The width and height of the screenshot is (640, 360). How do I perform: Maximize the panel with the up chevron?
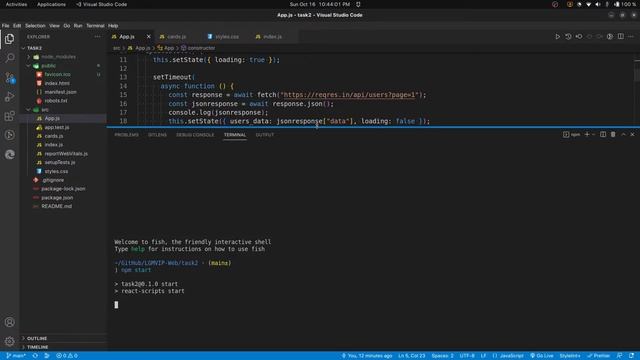click(623, 134)
